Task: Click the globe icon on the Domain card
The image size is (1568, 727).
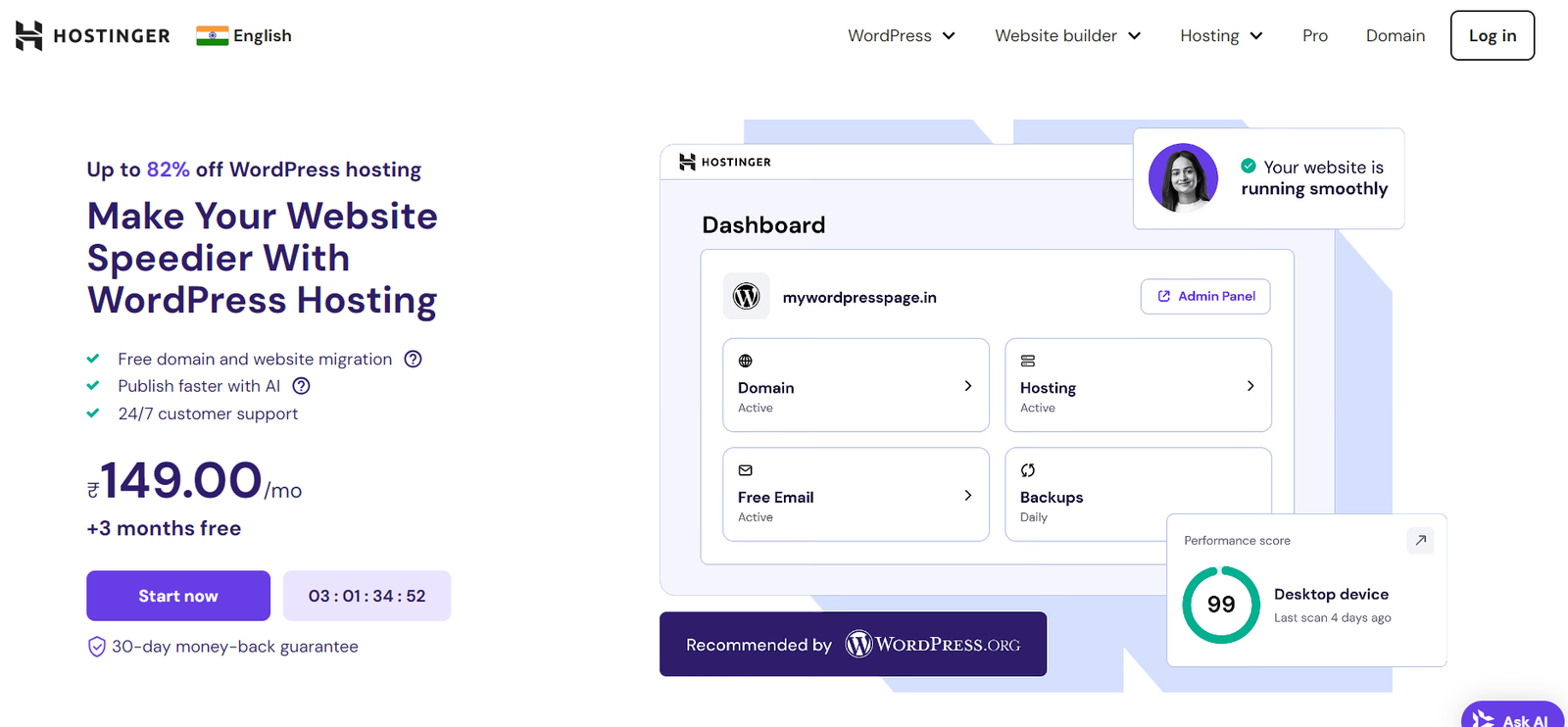Action: pyautogui.click(x=746, y=361)
